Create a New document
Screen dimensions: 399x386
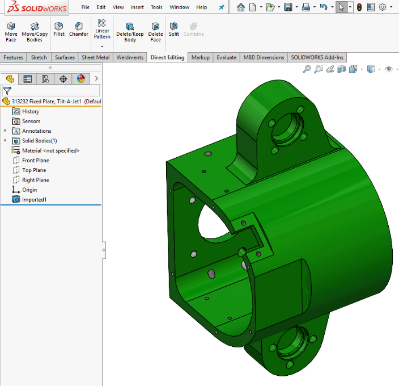click(253, 7)
